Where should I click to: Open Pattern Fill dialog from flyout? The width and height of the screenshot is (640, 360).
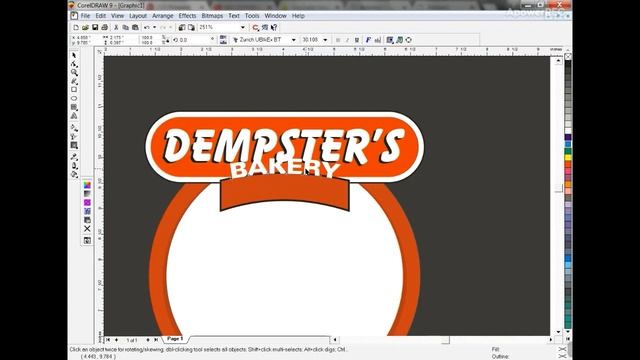tap(87, 202)
